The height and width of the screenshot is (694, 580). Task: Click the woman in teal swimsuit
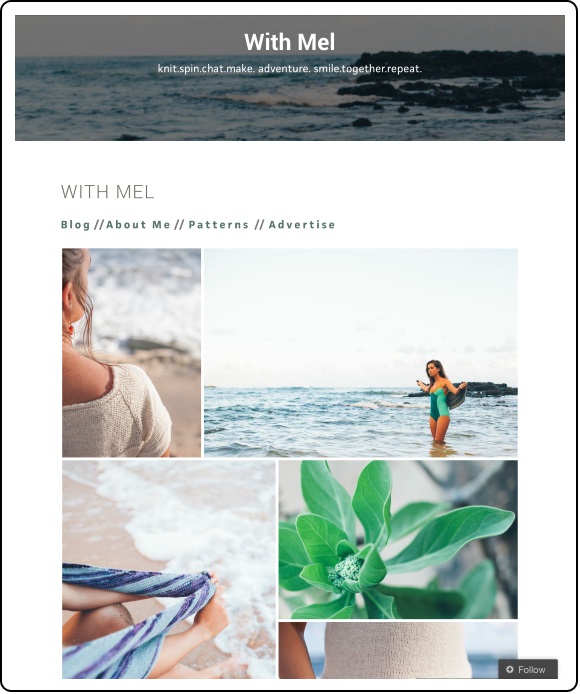(439, 402)
